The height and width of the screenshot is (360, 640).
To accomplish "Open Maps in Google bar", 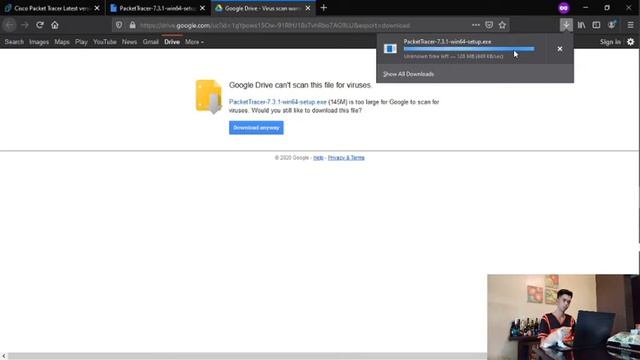I will click(62, 42).
